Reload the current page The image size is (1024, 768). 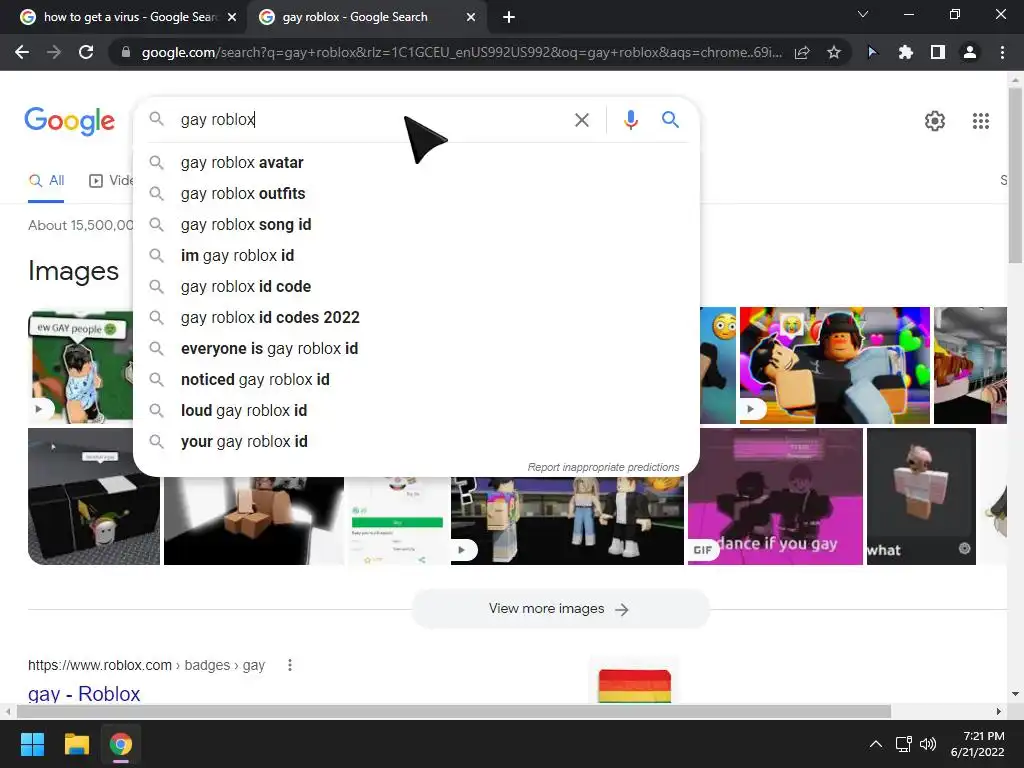(86, 52)
